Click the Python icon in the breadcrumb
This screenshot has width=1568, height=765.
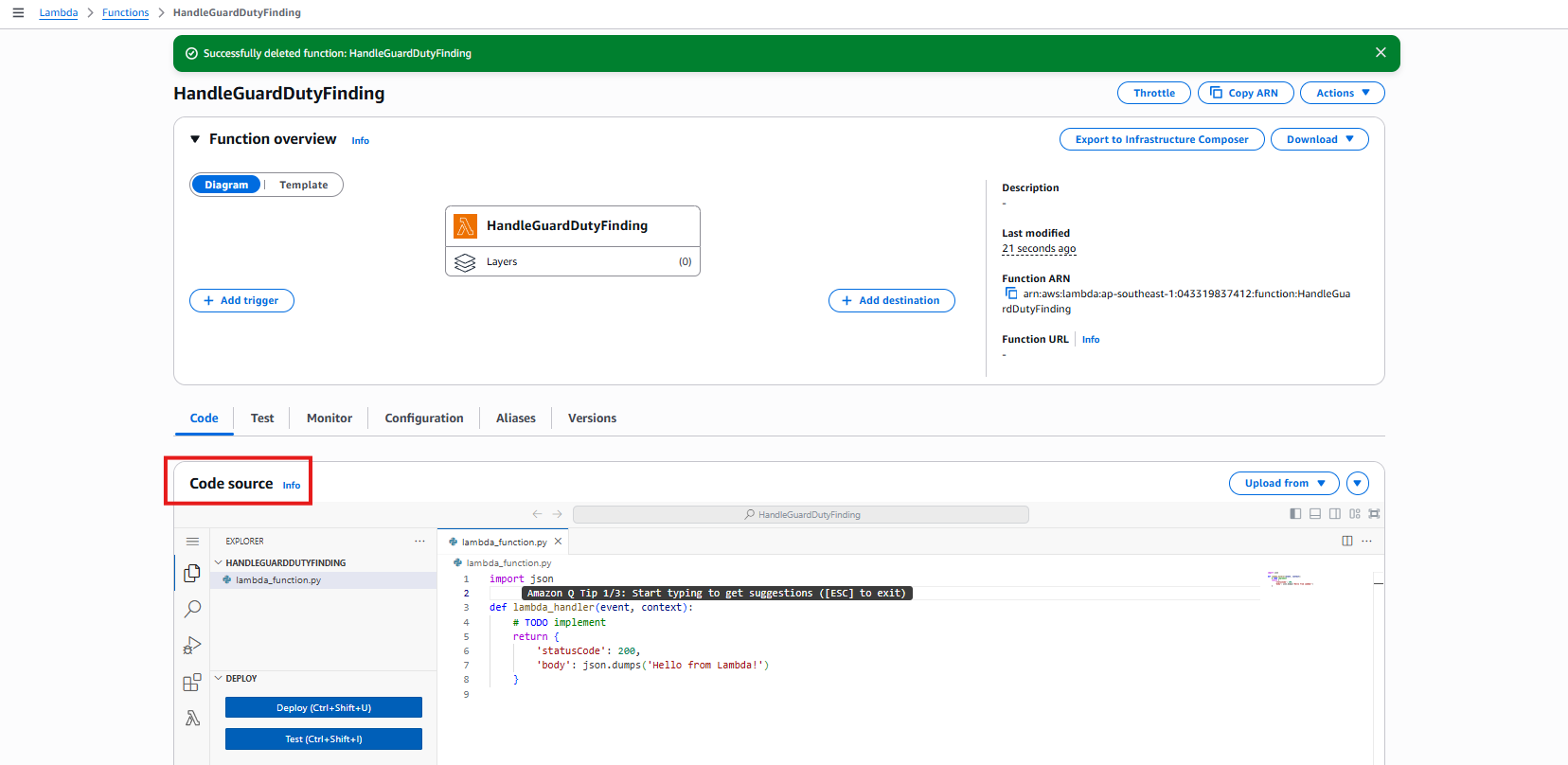(458, 562)
